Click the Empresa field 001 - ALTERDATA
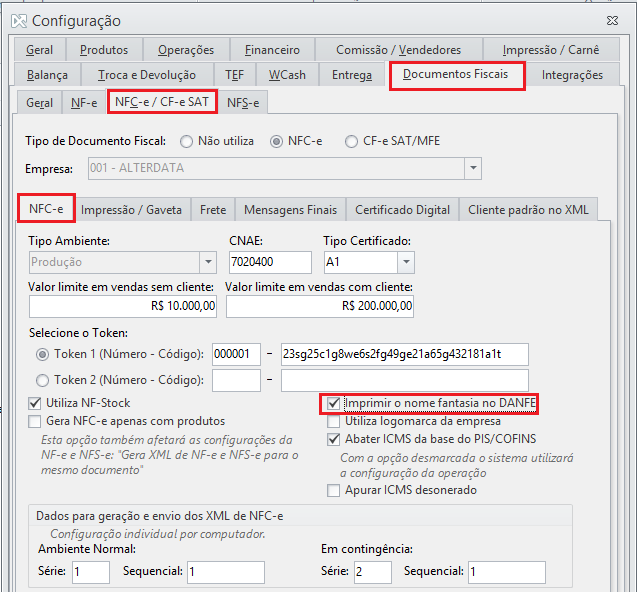 (277, 168)
